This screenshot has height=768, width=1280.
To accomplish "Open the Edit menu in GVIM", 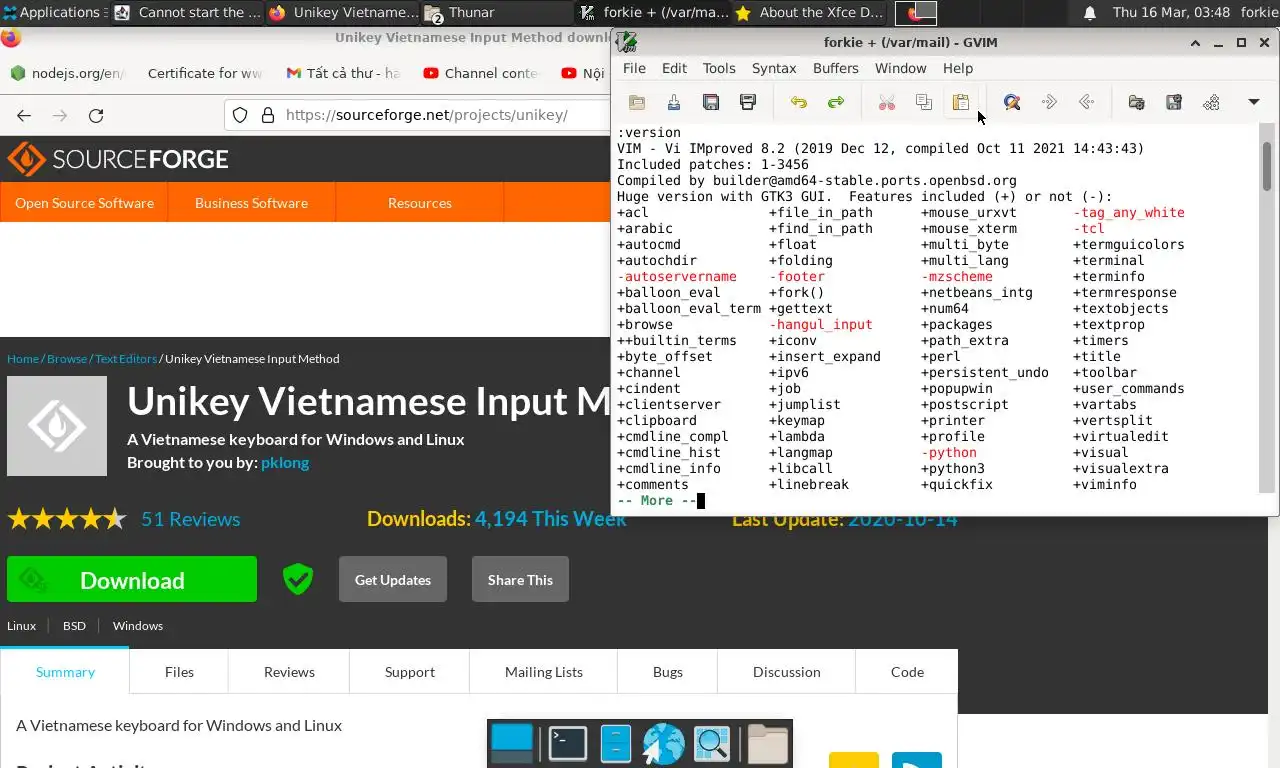I will pyautogui.click(x=674, y=68).
